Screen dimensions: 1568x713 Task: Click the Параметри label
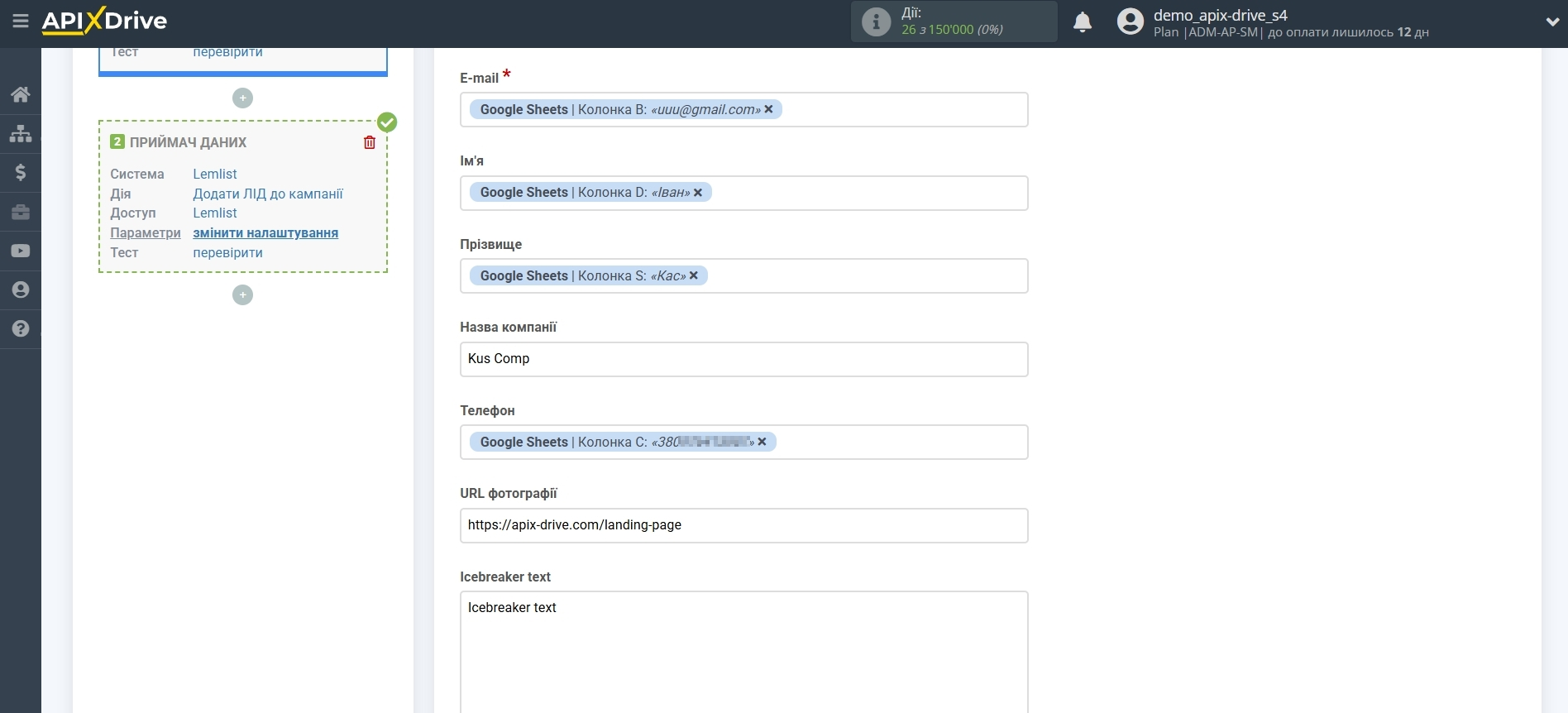146,232
